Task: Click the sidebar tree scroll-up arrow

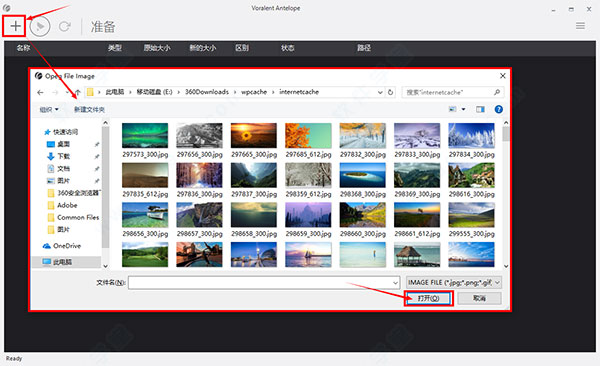Action: pos(105,123)
